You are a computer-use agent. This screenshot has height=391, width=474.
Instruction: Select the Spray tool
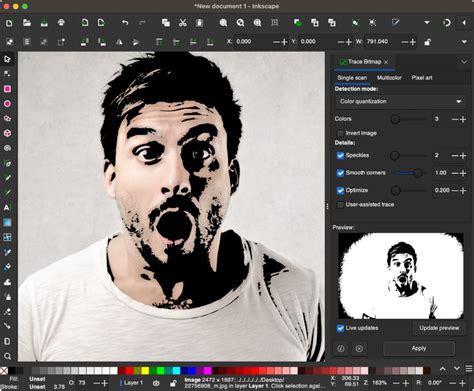[7, 297]
